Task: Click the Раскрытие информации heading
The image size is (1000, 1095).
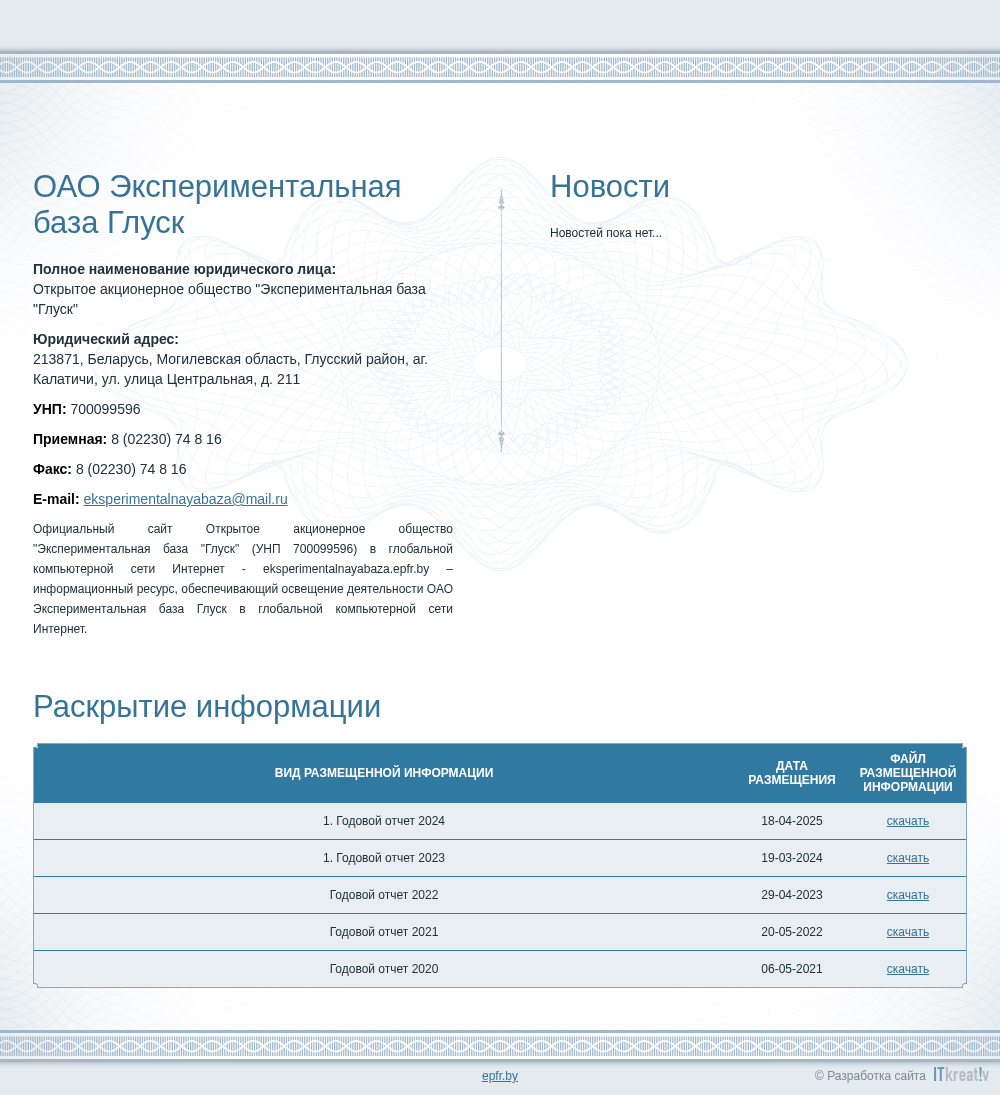Action: tap(207, 707)
